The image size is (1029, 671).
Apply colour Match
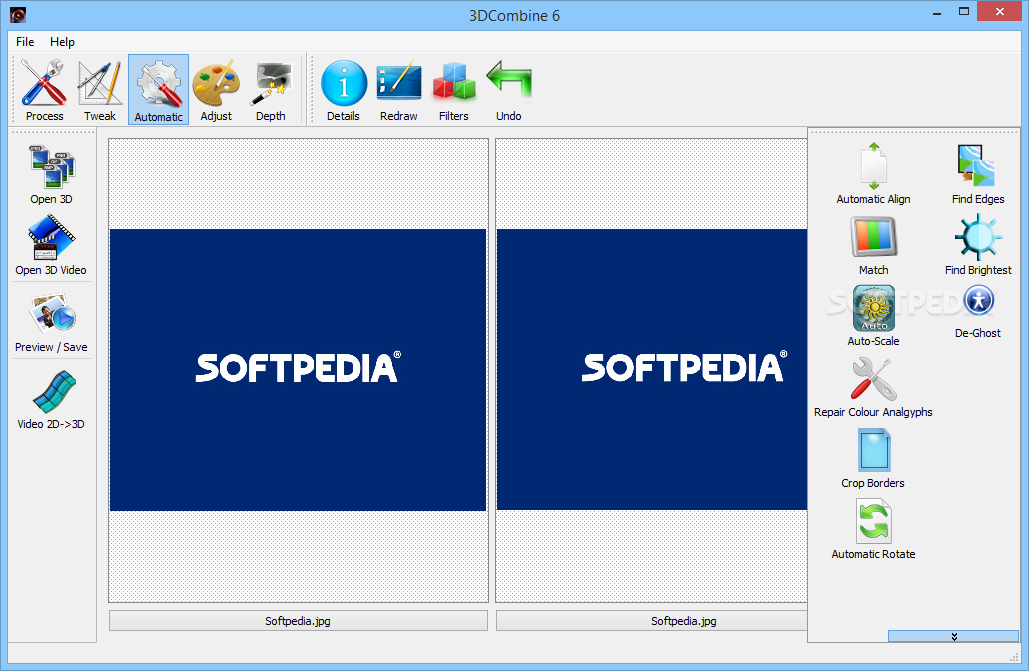pos(873,245)
